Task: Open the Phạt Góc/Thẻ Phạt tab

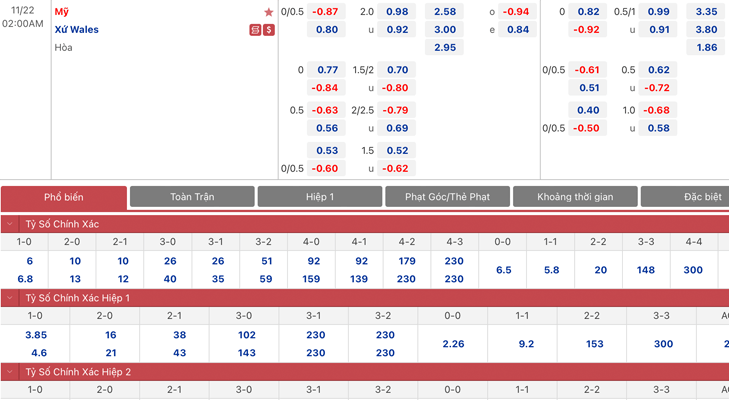Action: tap(447, 197)
